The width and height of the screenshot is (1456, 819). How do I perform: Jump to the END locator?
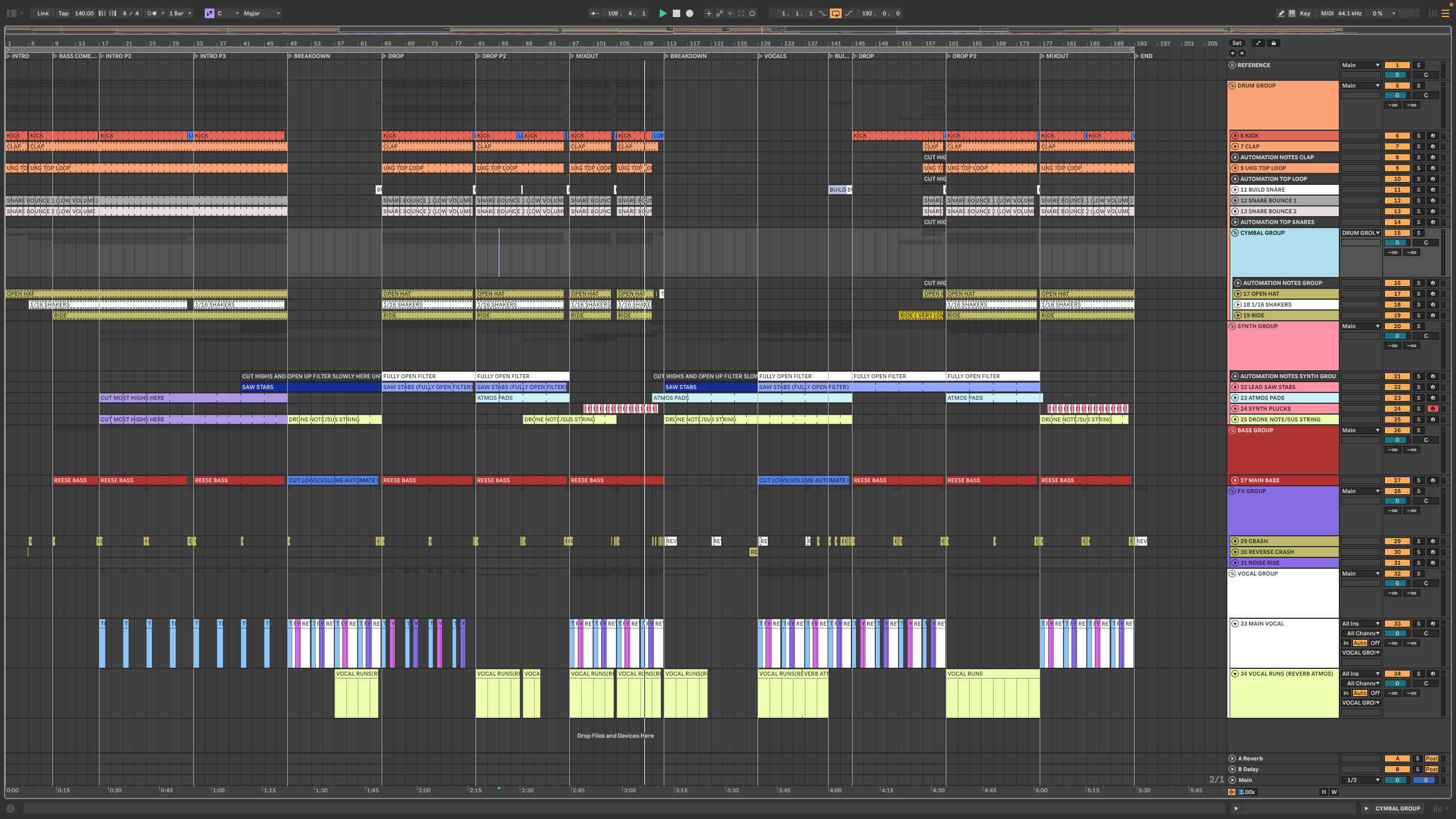[x=1143, y=56]
